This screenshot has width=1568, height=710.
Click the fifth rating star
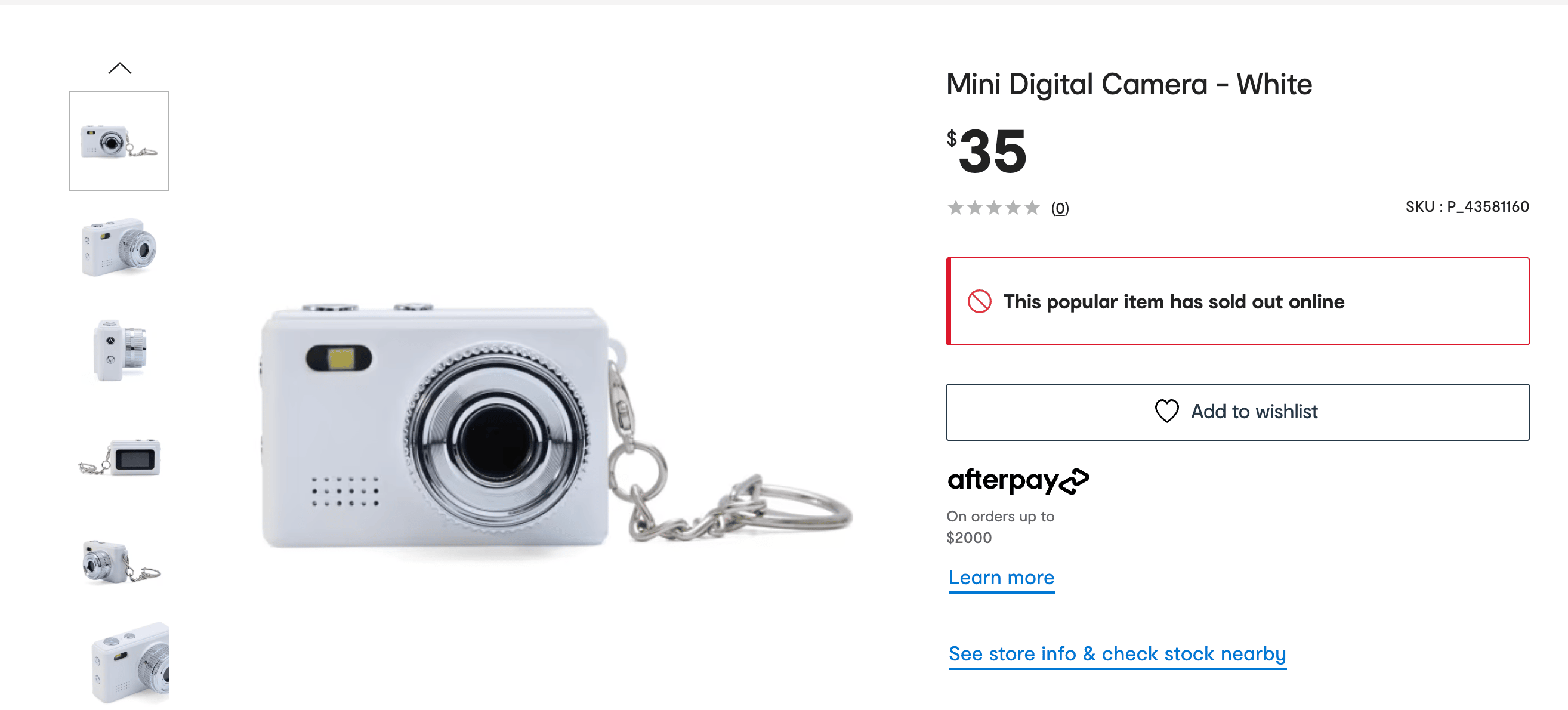click(x=1032, y=208)
